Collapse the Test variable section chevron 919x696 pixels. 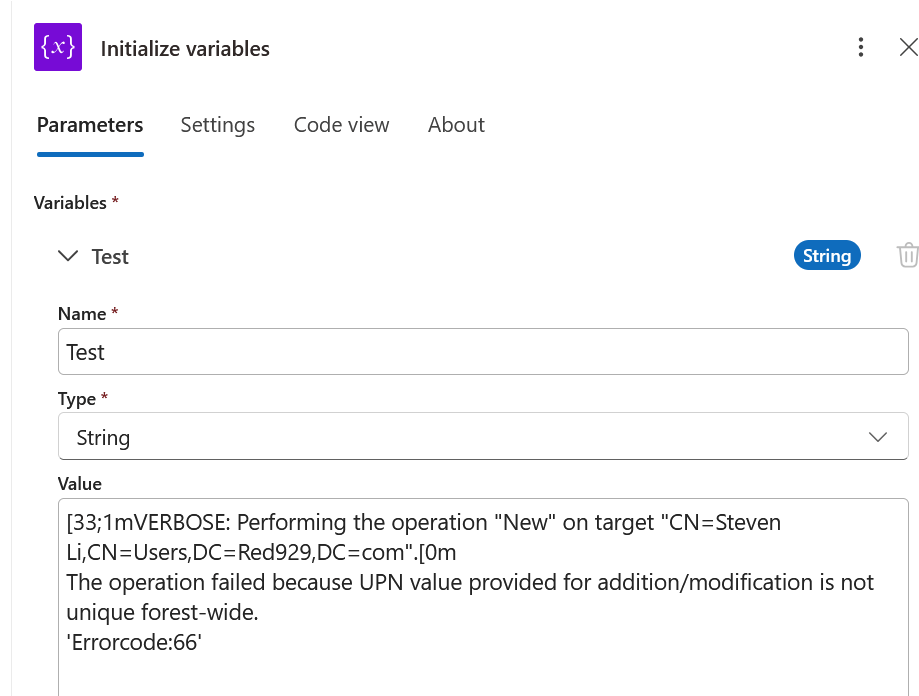pos(68,256)
